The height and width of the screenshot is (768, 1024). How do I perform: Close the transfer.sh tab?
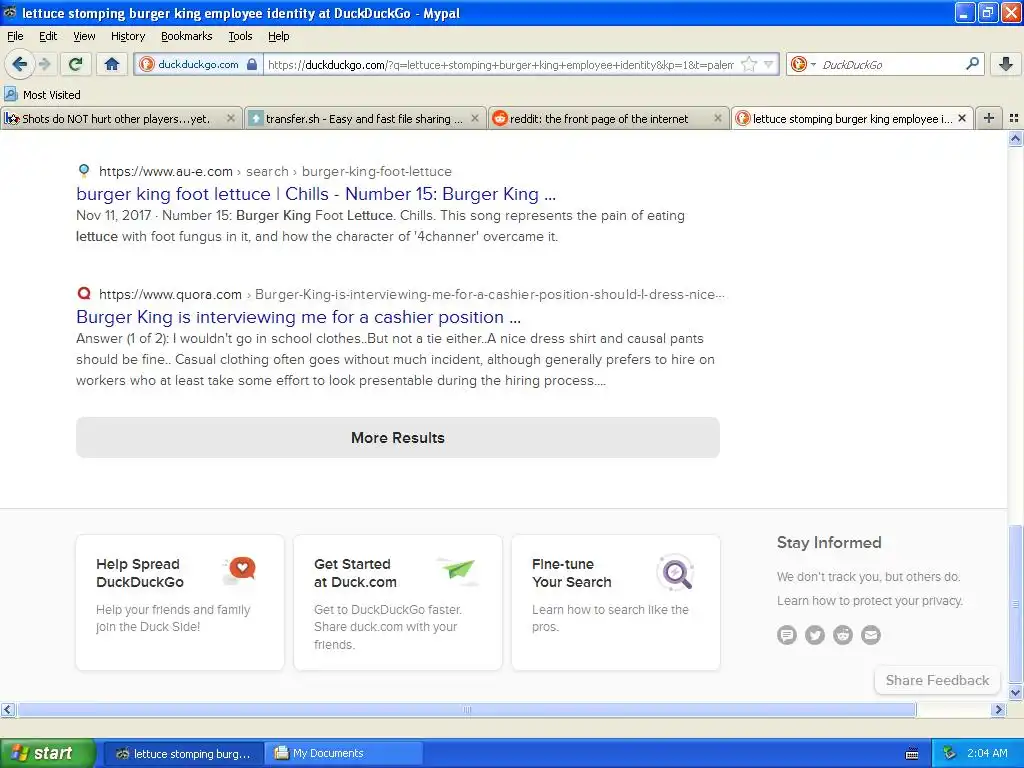click(x=475, y=118)
